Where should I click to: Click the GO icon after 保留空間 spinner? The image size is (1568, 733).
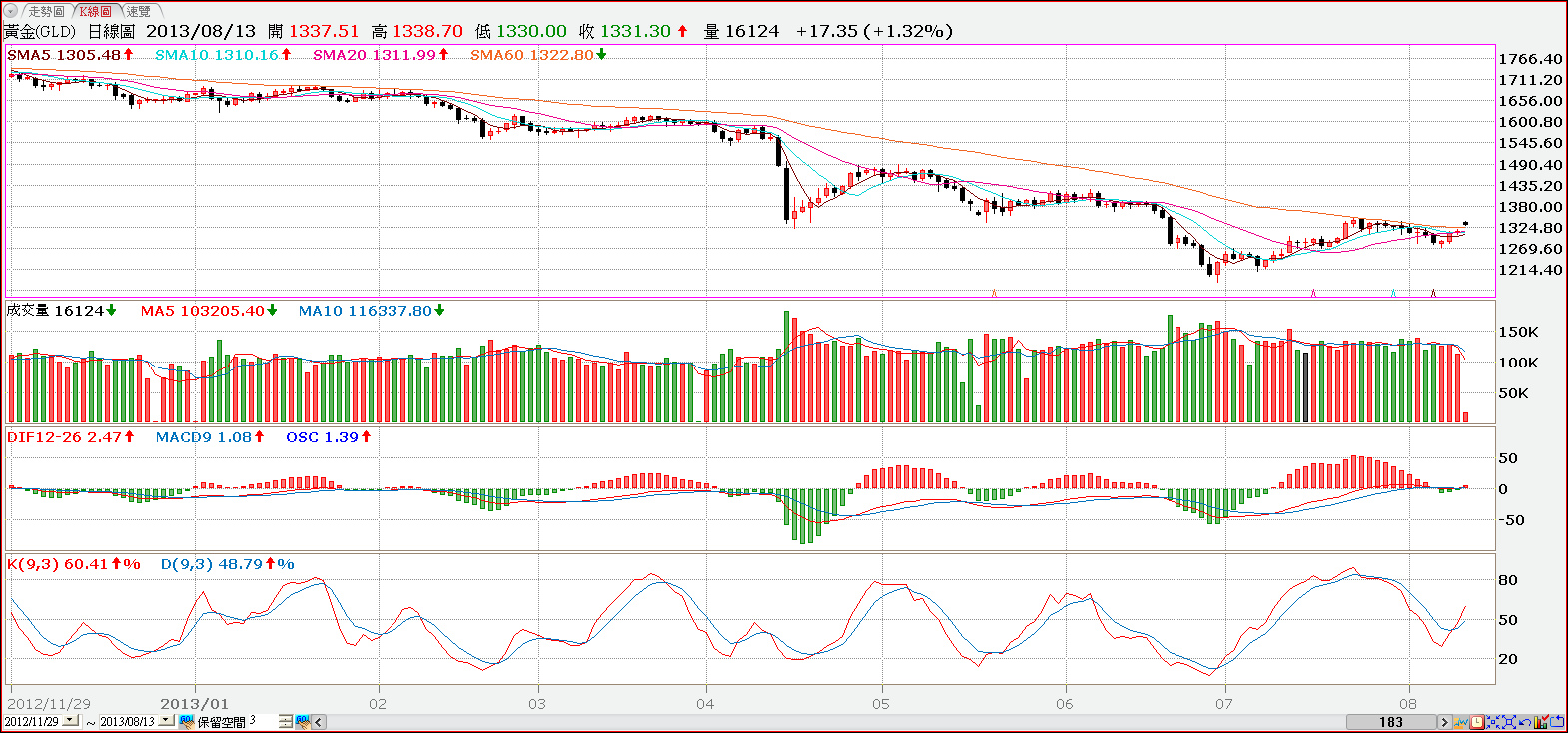point(303,722)
